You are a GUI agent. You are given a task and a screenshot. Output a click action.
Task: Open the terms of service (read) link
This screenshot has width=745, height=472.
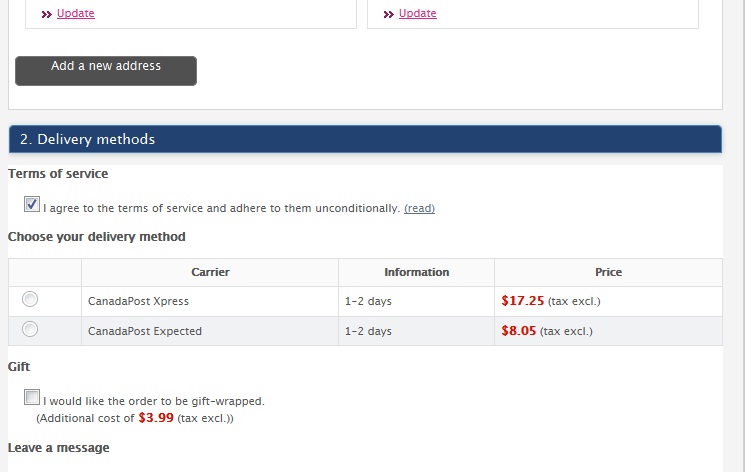[x=419, y=208]
